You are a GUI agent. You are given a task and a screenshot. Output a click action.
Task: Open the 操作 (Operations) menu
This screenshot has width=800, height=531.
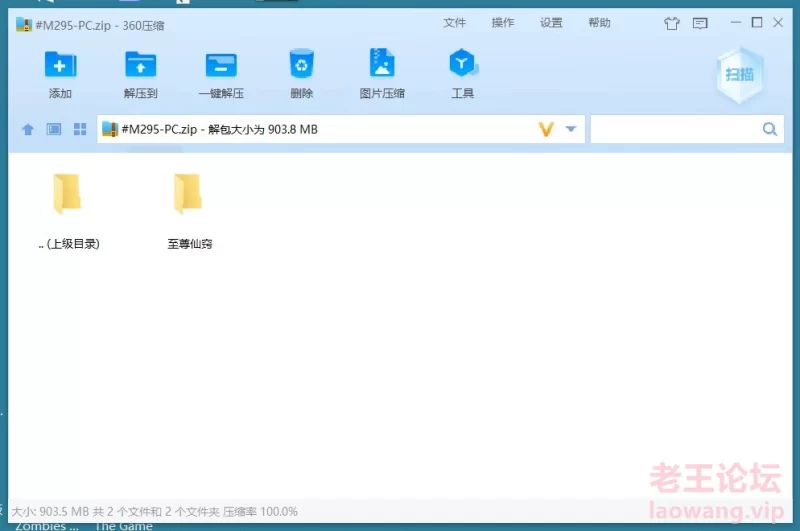pyautogui.click(x=503, y=23)
